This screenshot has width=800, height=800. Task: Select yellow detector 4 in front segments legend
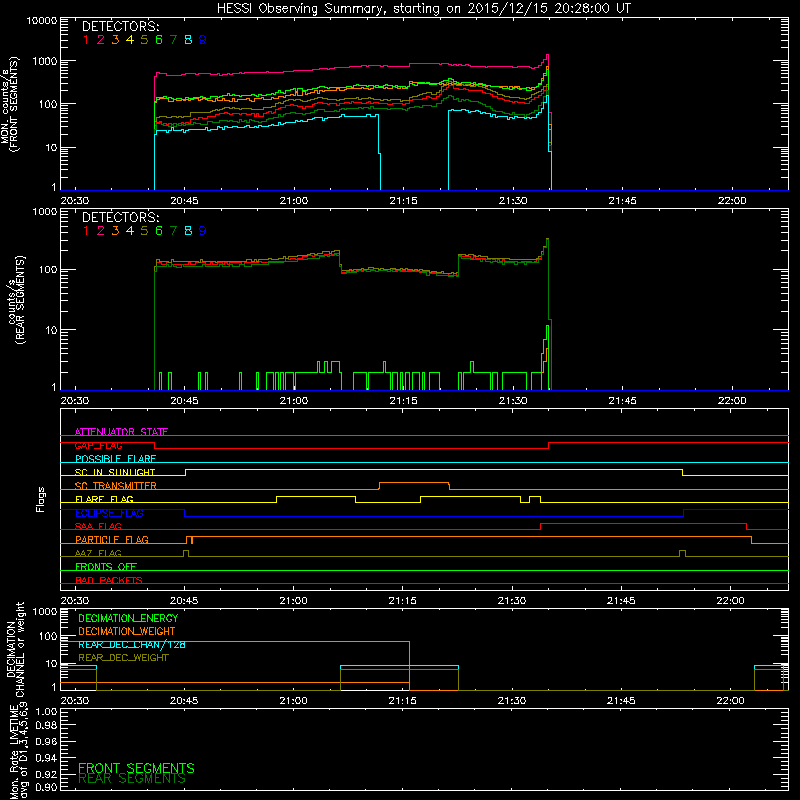(x=130, y=40)
